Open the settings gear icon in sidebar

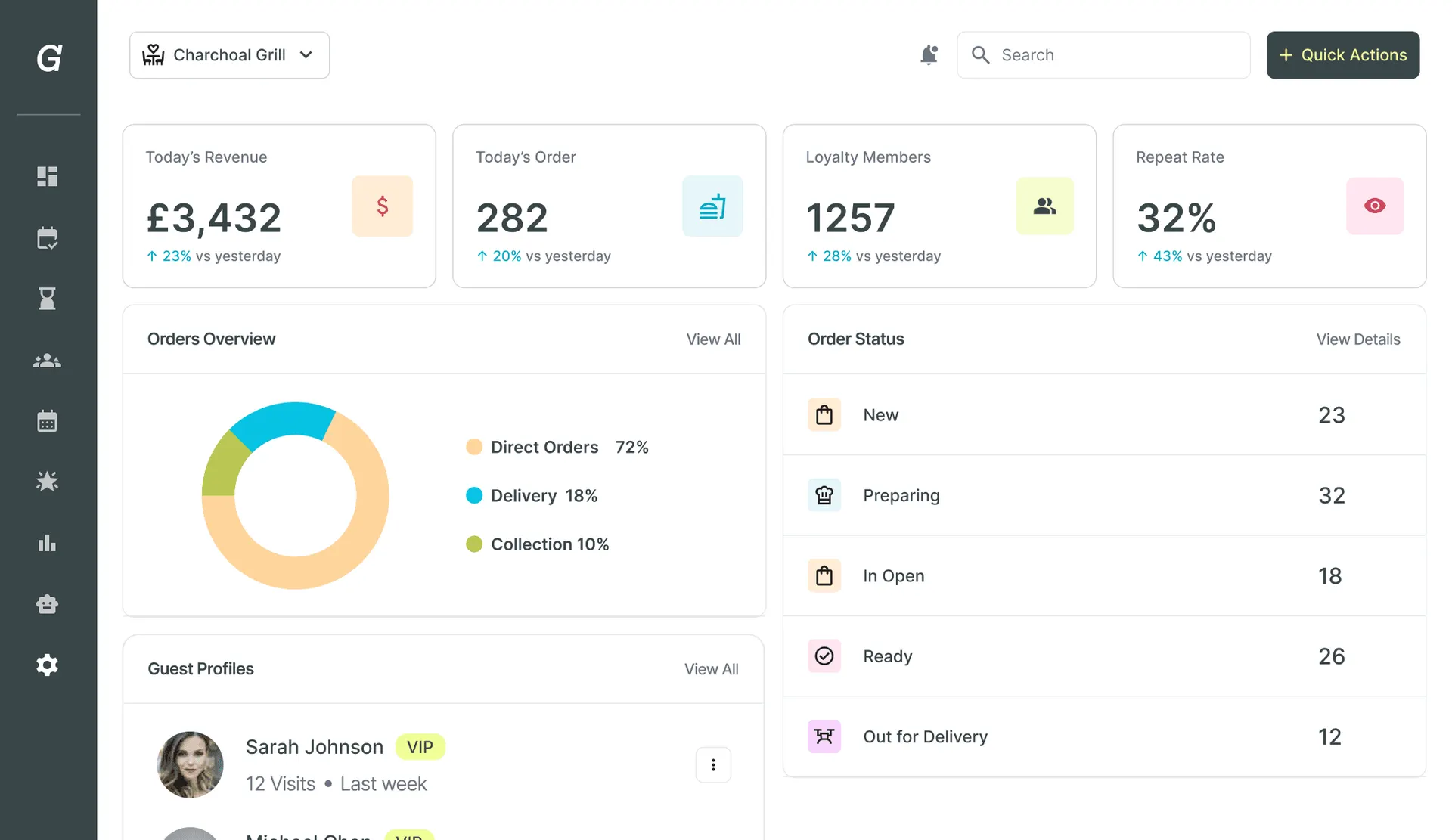coord(47,665)
